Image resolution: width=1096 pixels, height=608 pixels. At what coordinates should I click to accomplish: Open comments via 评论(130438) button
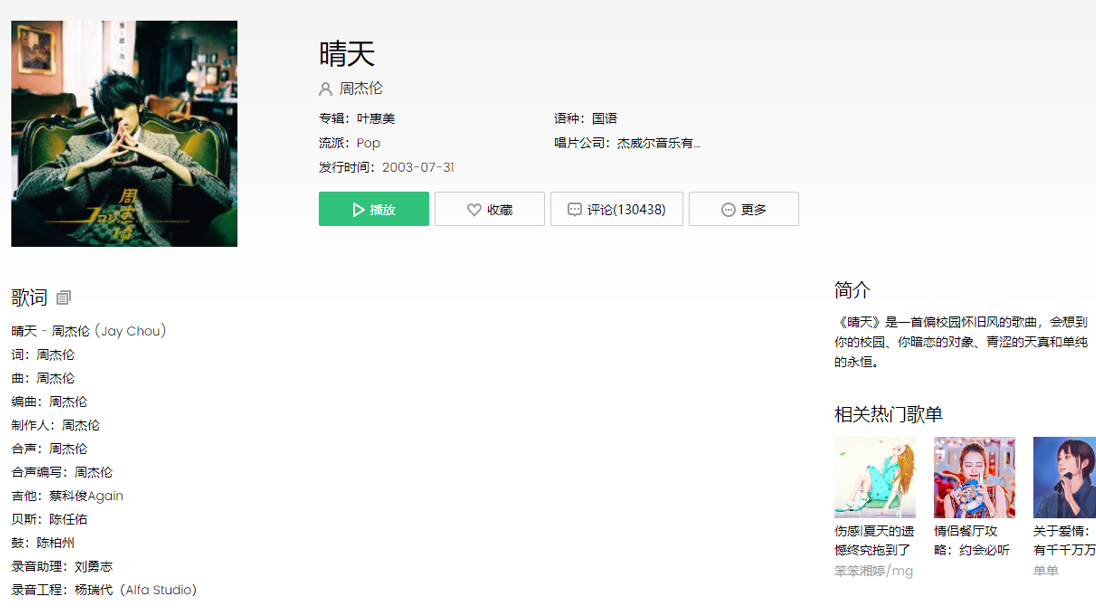pyautogui.click(x=616, y=209)
